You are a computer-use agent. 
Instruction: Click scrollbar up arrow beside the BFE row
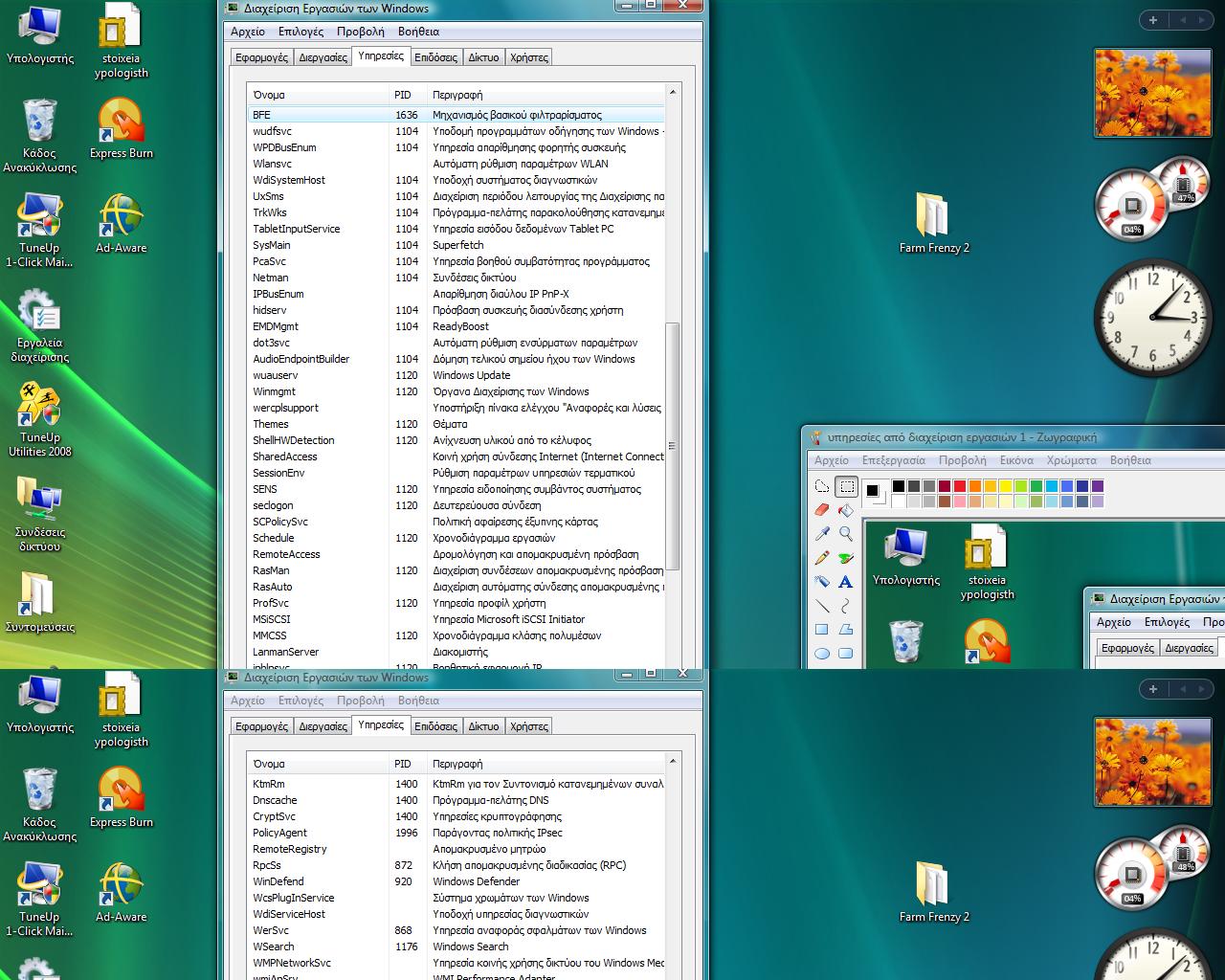[673, 93]
